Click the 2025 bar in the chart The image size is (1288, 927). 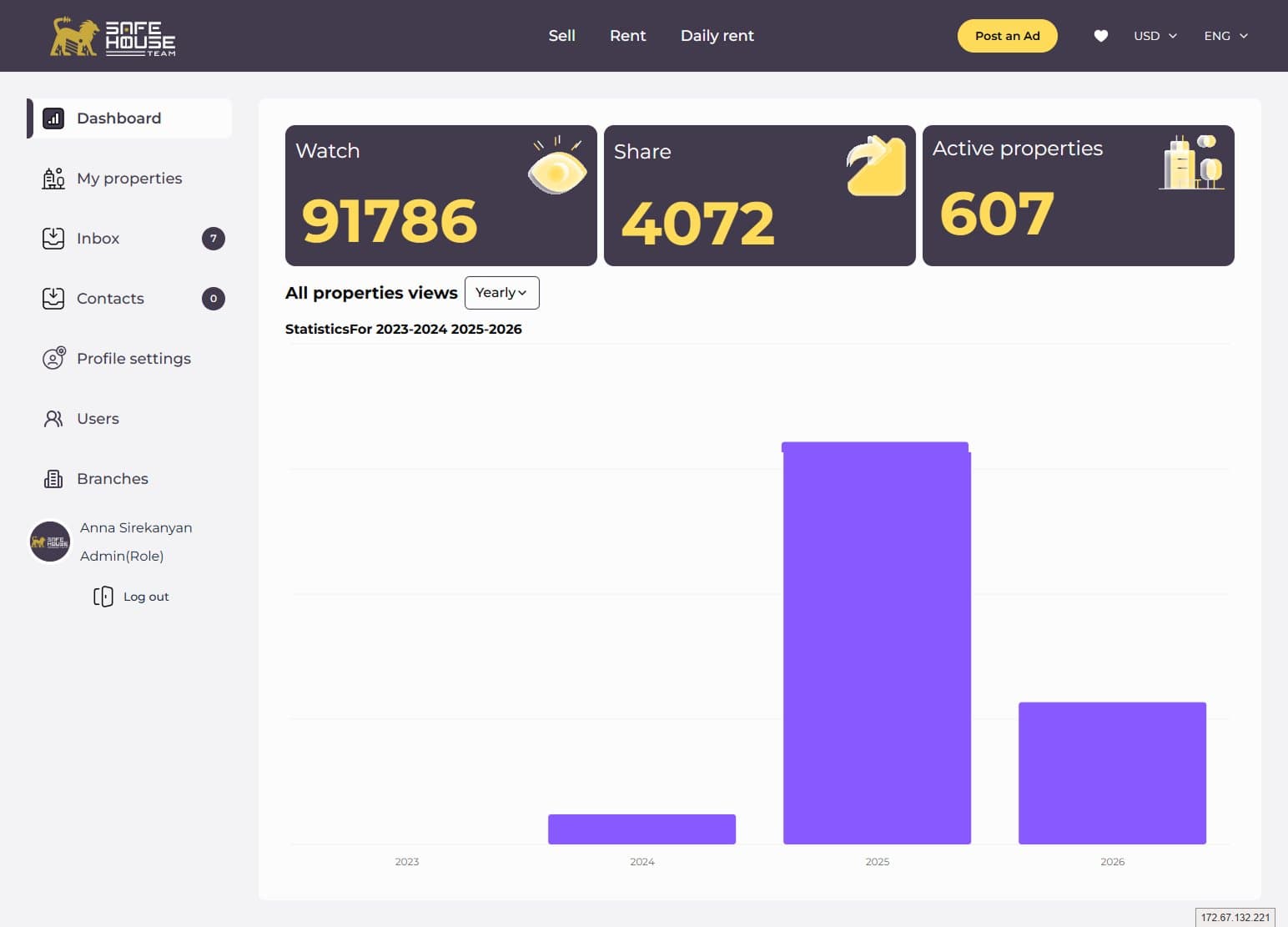pos(877,643)
